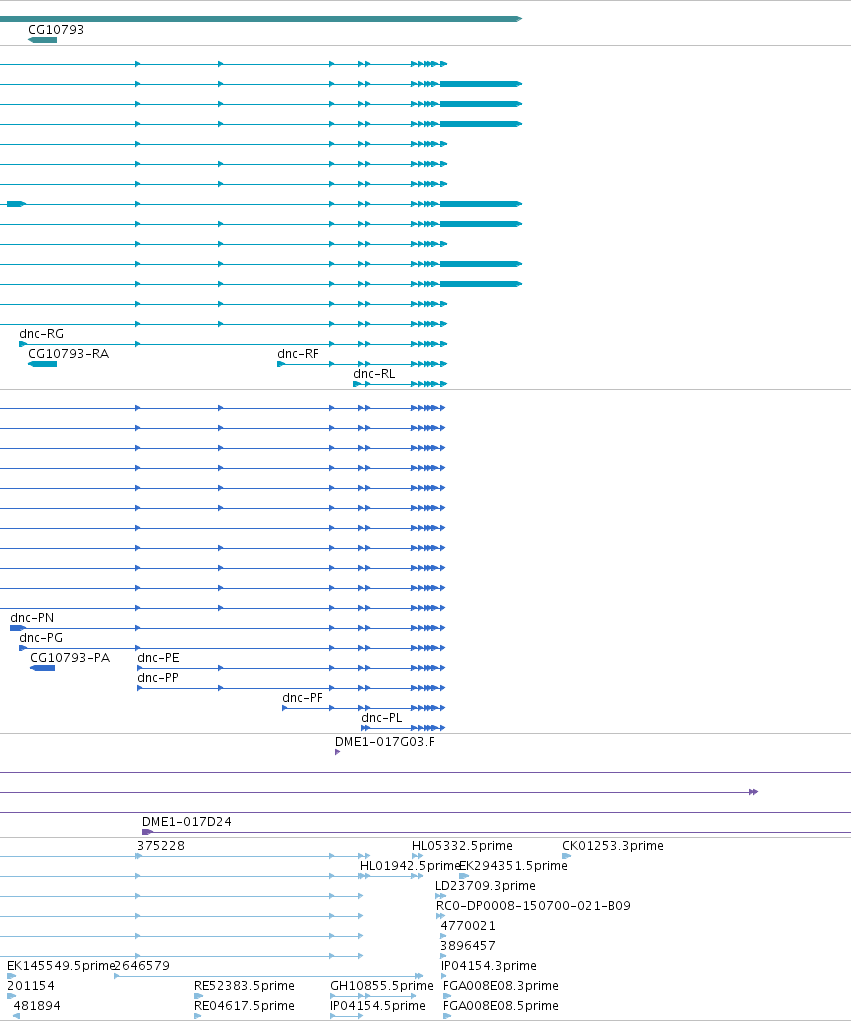The image size is (851, 1021).
Task: Click the 2646579 feature label
Action: [x=142, y=966]
